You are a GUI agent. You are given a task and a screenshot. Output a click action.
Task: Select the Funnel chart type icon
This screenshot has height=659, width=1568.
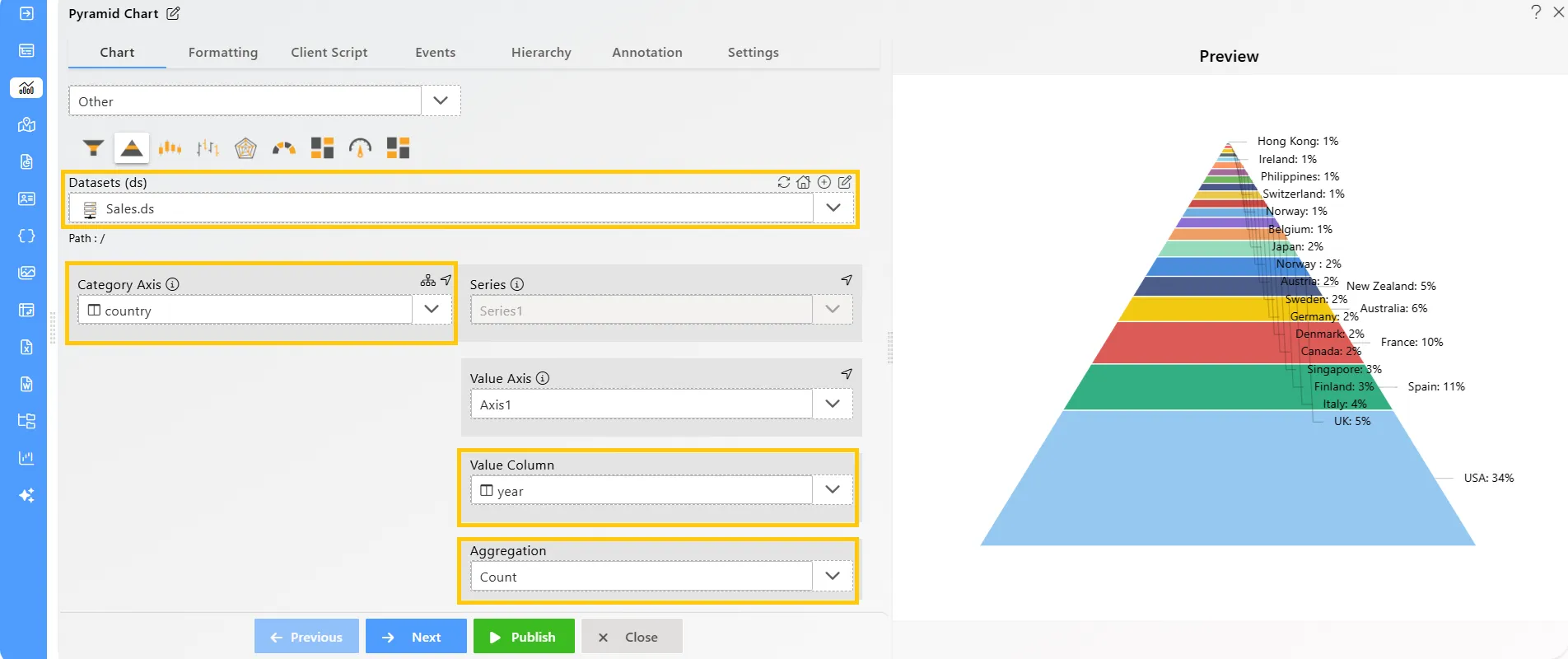point(93,148)
